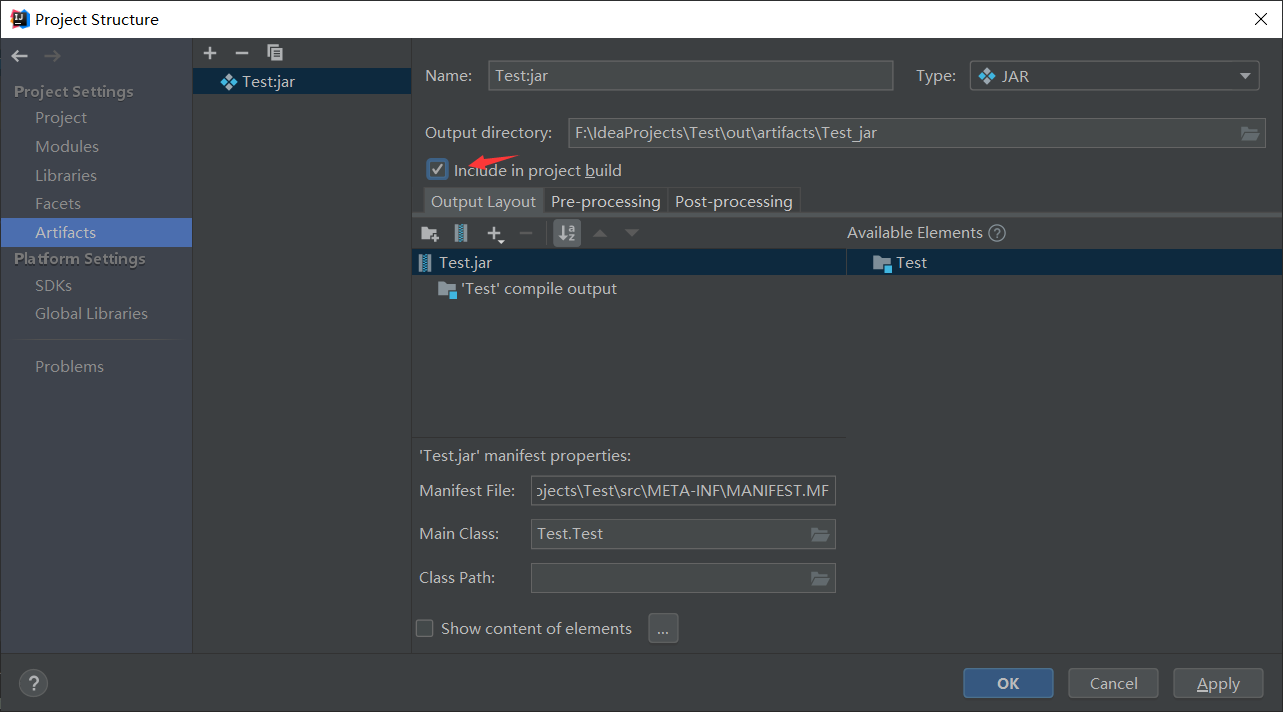Screen dimensions: 1283x712
Task: Browse for the Main Class with the folder icon
Action: coord(820,535)
